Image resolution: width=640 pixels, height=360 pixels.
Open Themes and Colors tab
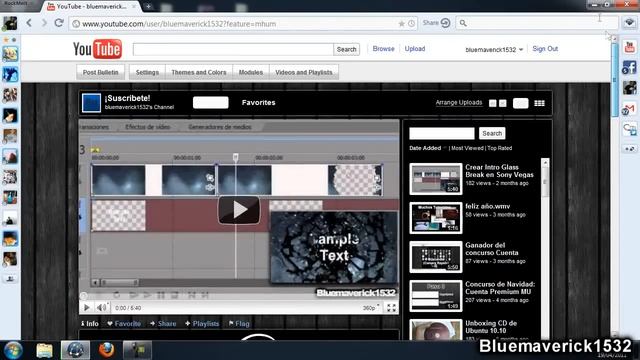click(199, 72)
